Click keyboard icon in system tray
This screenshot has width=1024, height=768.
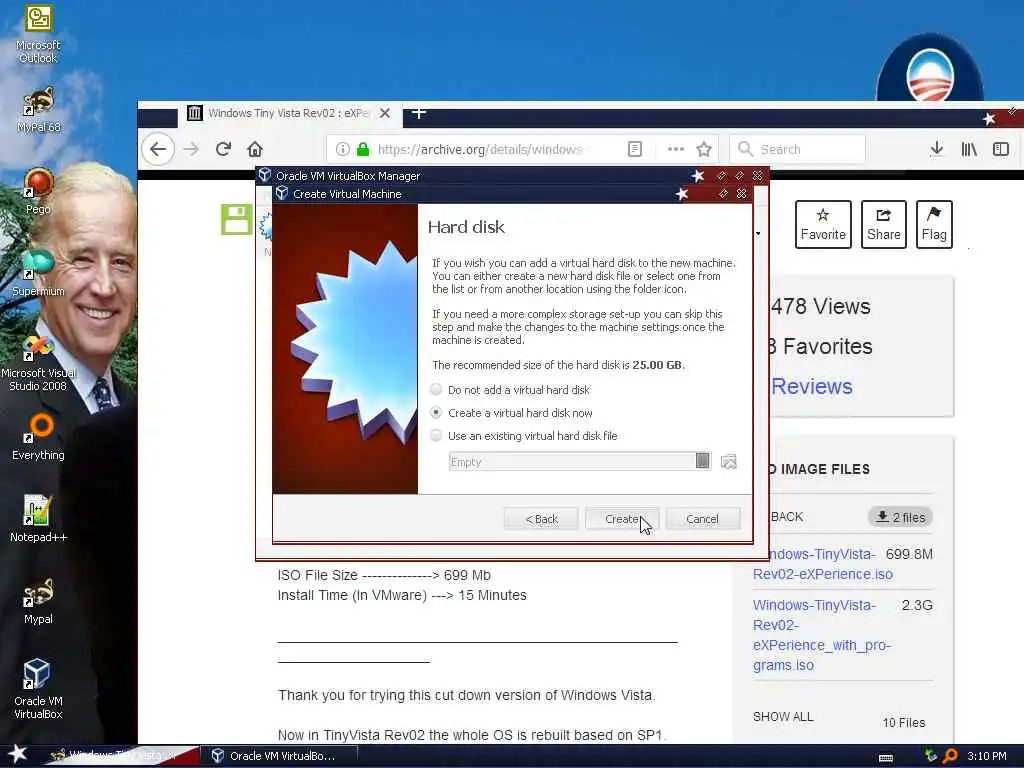coord(886,757)
